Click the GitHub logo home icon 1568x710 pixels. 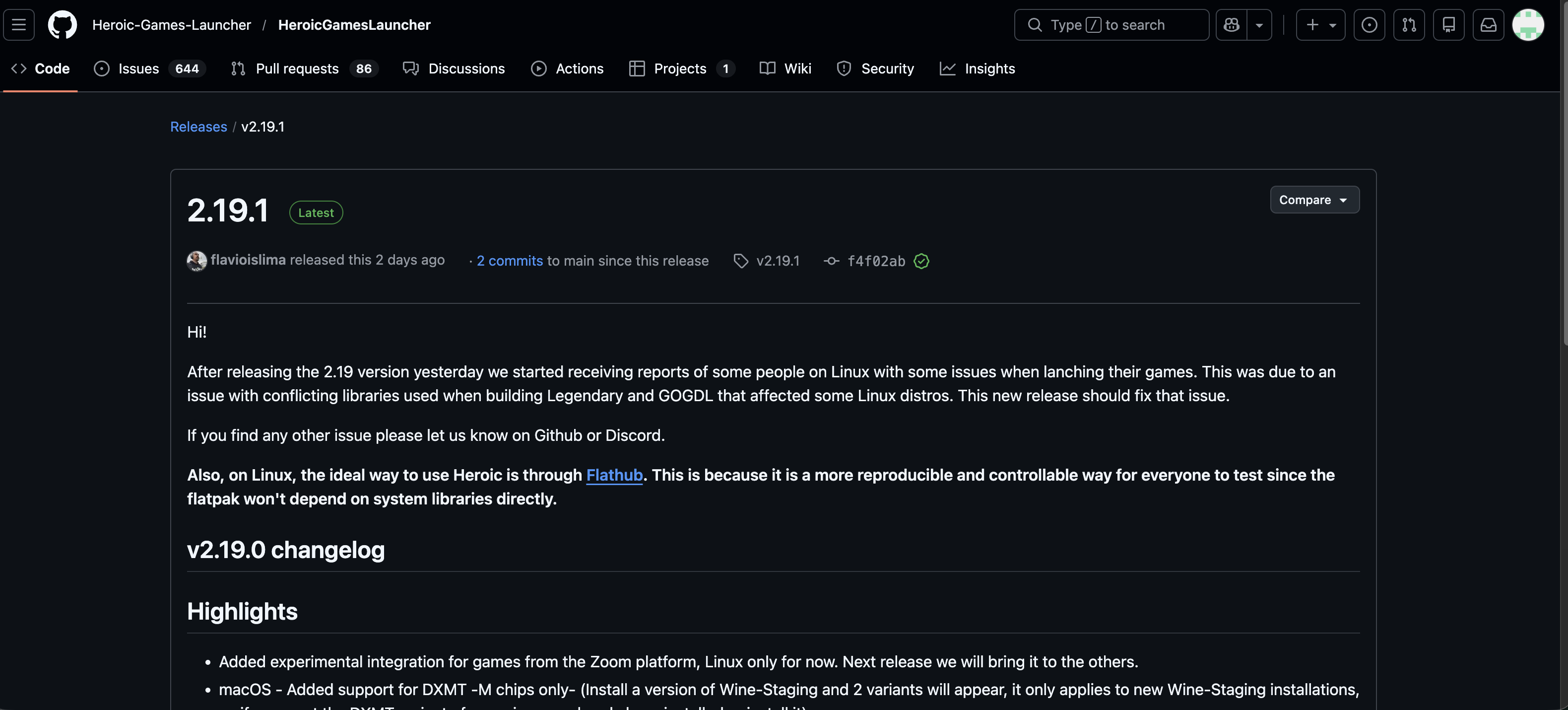(62, 25)
